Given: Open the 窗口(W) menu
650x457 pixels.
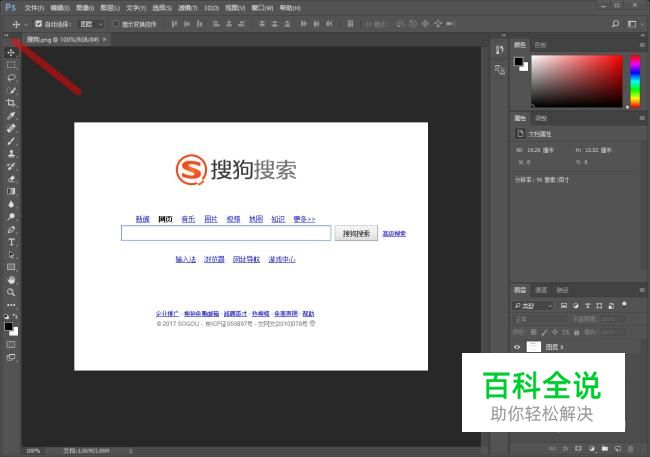Looking at the screenshot, I should click(x=262, y=8).
